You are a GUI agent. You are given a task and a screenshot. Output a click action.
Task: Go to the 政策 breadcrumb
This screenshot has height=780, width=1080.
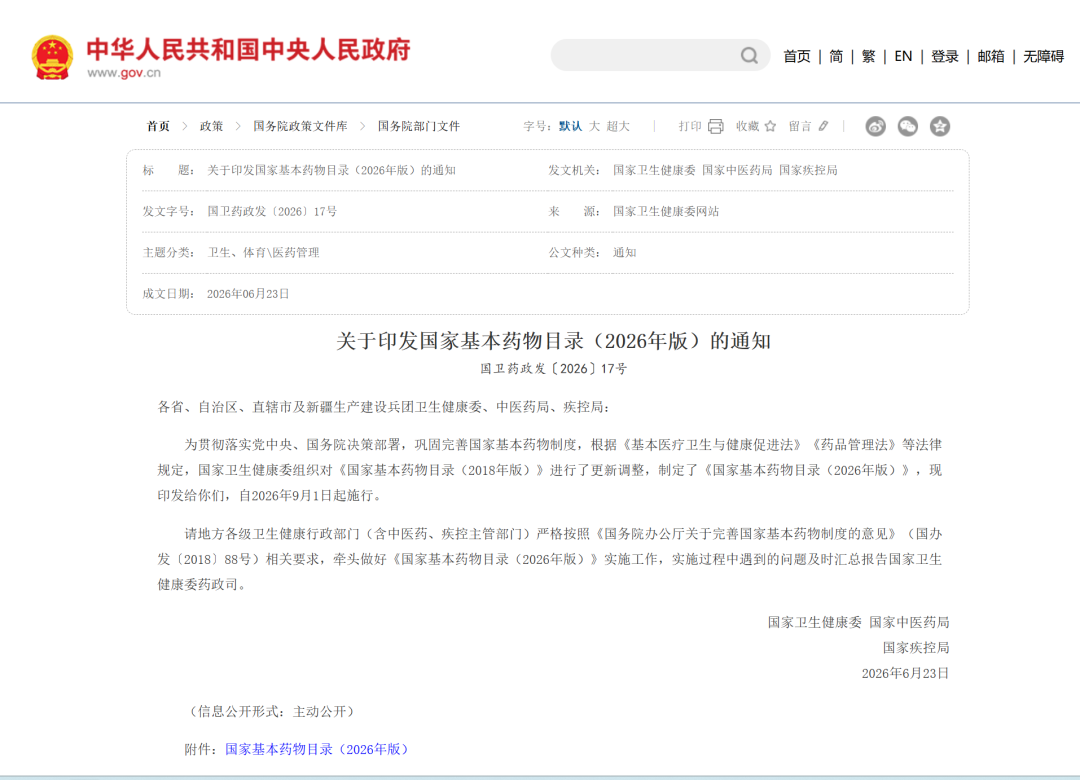tap(211, 126)
